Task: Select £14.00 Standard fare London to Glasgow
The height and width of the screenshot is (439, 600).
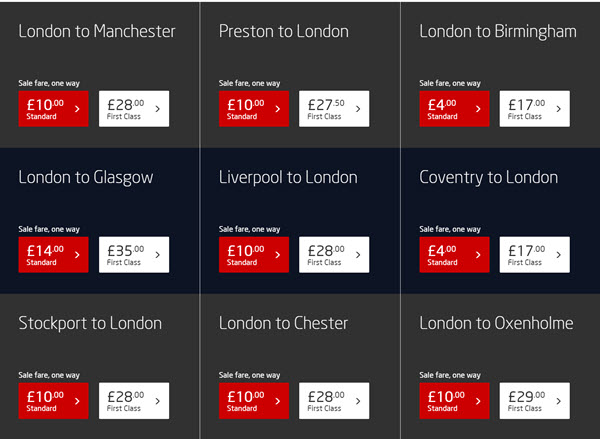Action: tap(53, 255)
